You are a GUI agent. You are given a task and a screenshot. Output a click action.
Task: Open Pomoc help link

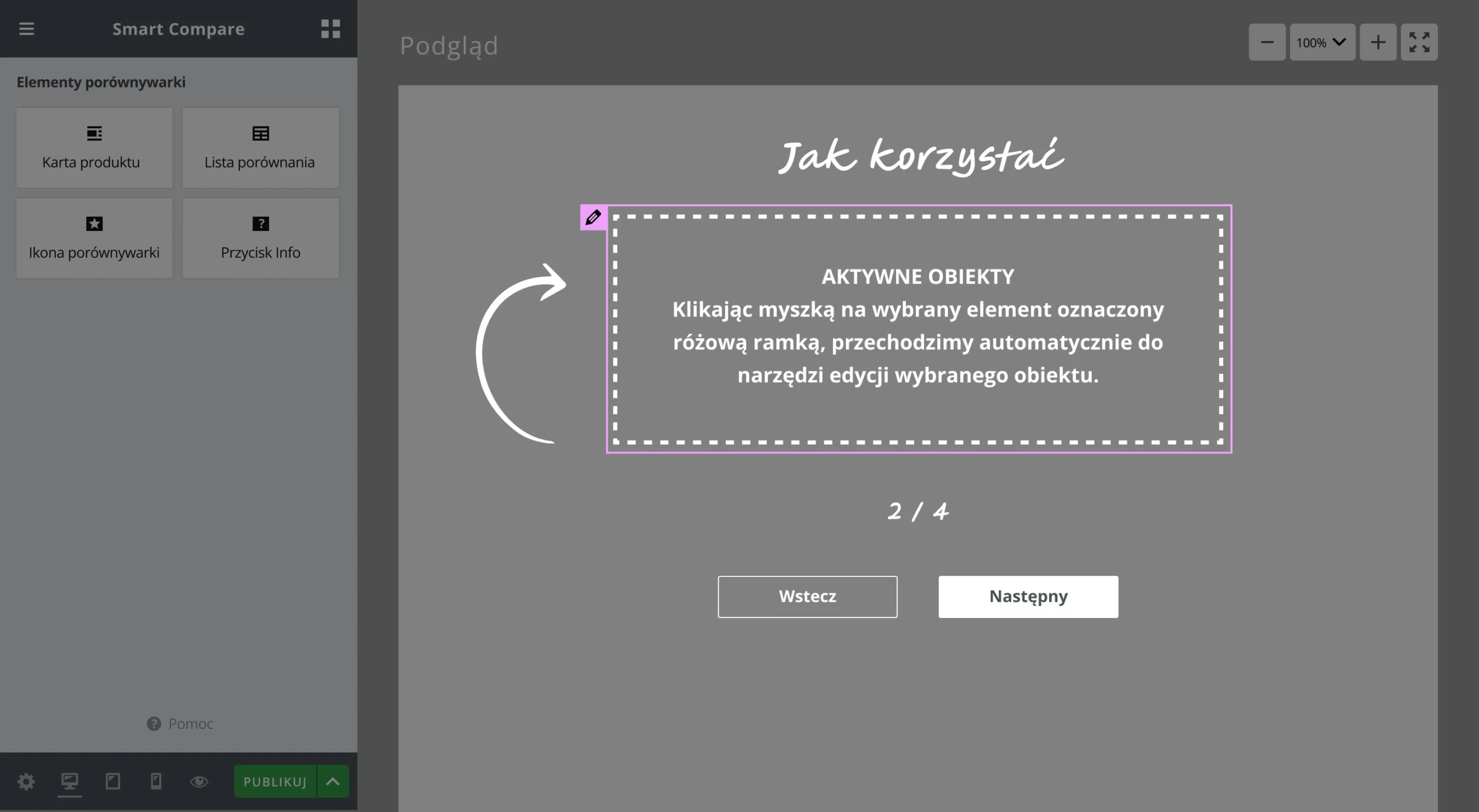[x=180, y=724]
